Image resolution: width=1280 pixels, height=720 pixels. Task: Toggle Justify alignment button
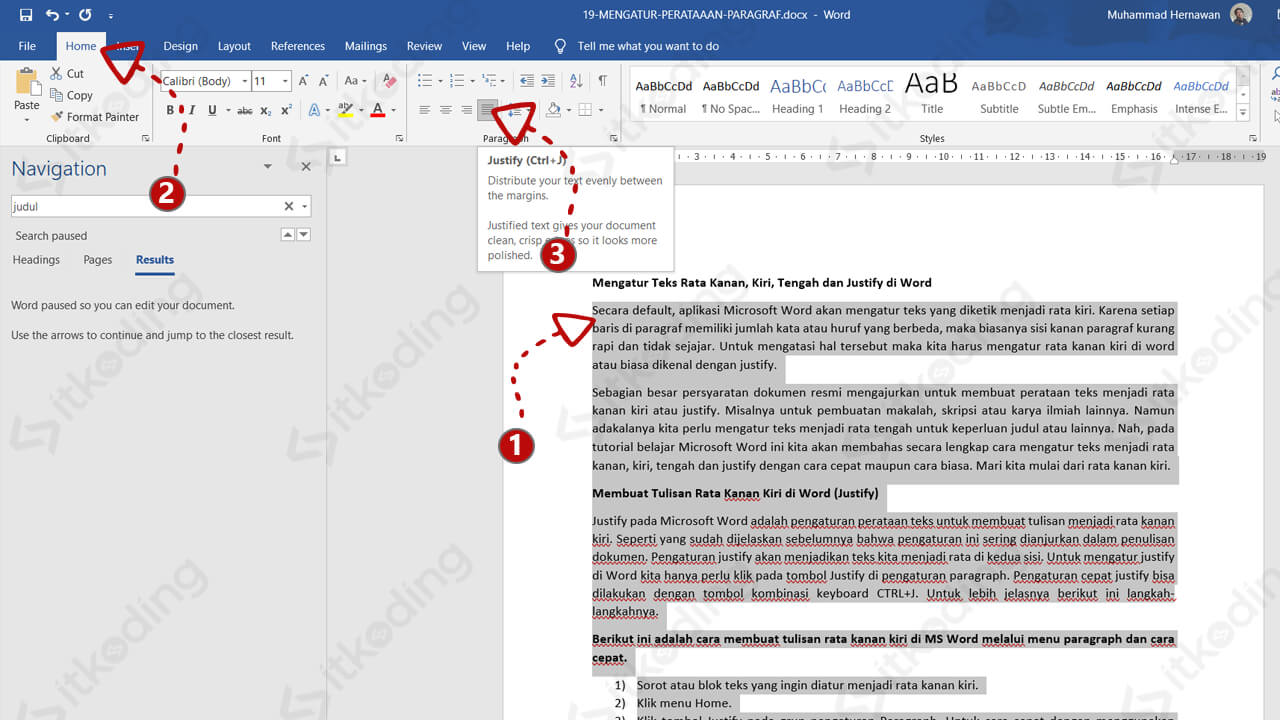(x=487, y=110)
